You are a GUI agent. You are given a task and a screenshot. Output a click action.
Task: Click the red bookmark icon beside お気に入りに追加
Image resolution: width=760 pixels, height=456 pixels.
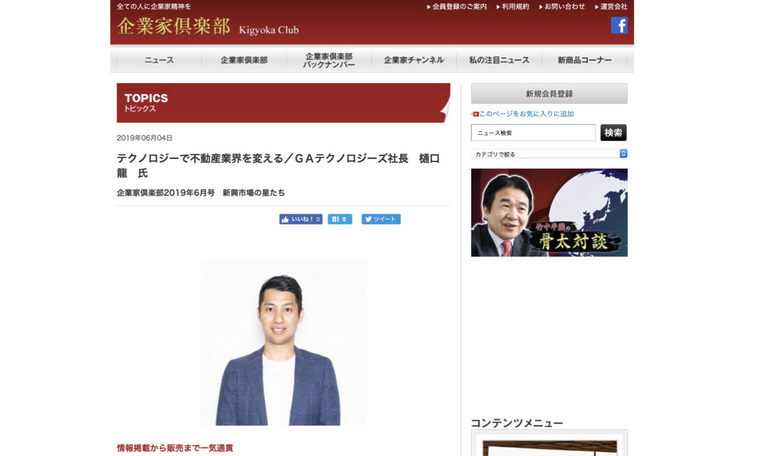[x=474, y=114]
